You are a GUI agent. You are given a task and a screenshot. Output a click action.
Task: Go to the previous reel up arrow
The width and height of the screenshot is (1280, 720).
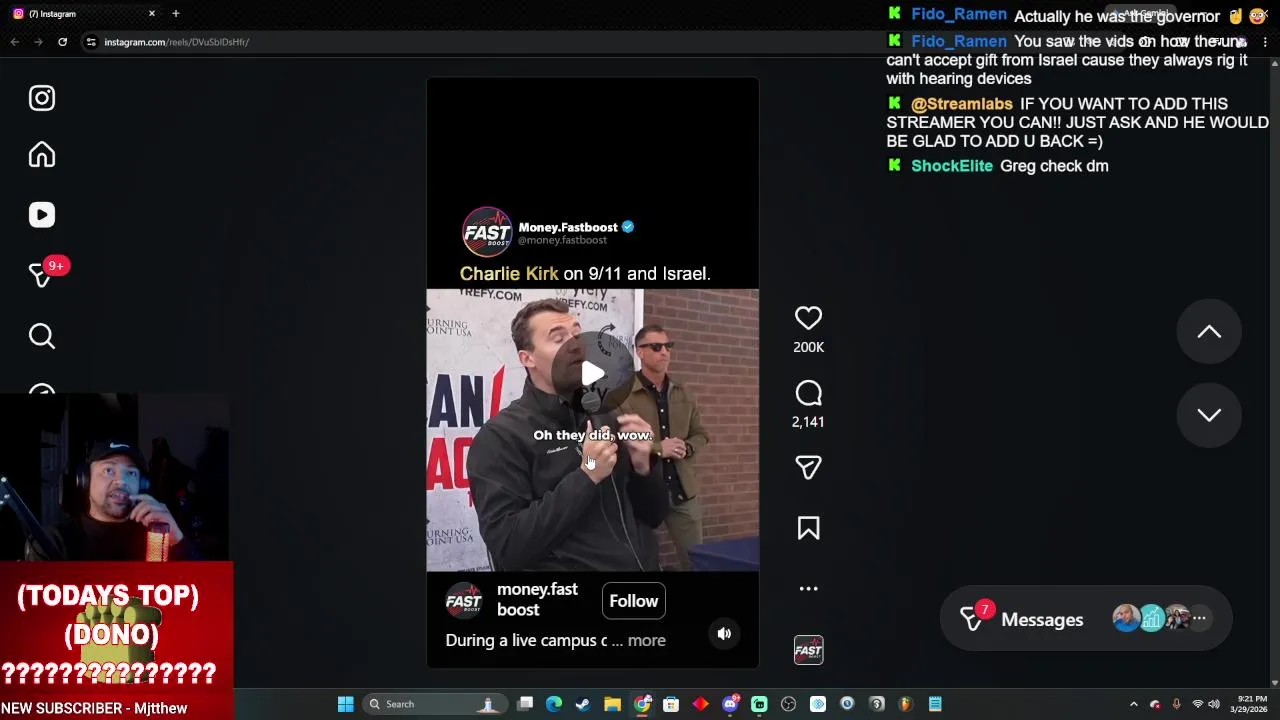coord(1209,332)
